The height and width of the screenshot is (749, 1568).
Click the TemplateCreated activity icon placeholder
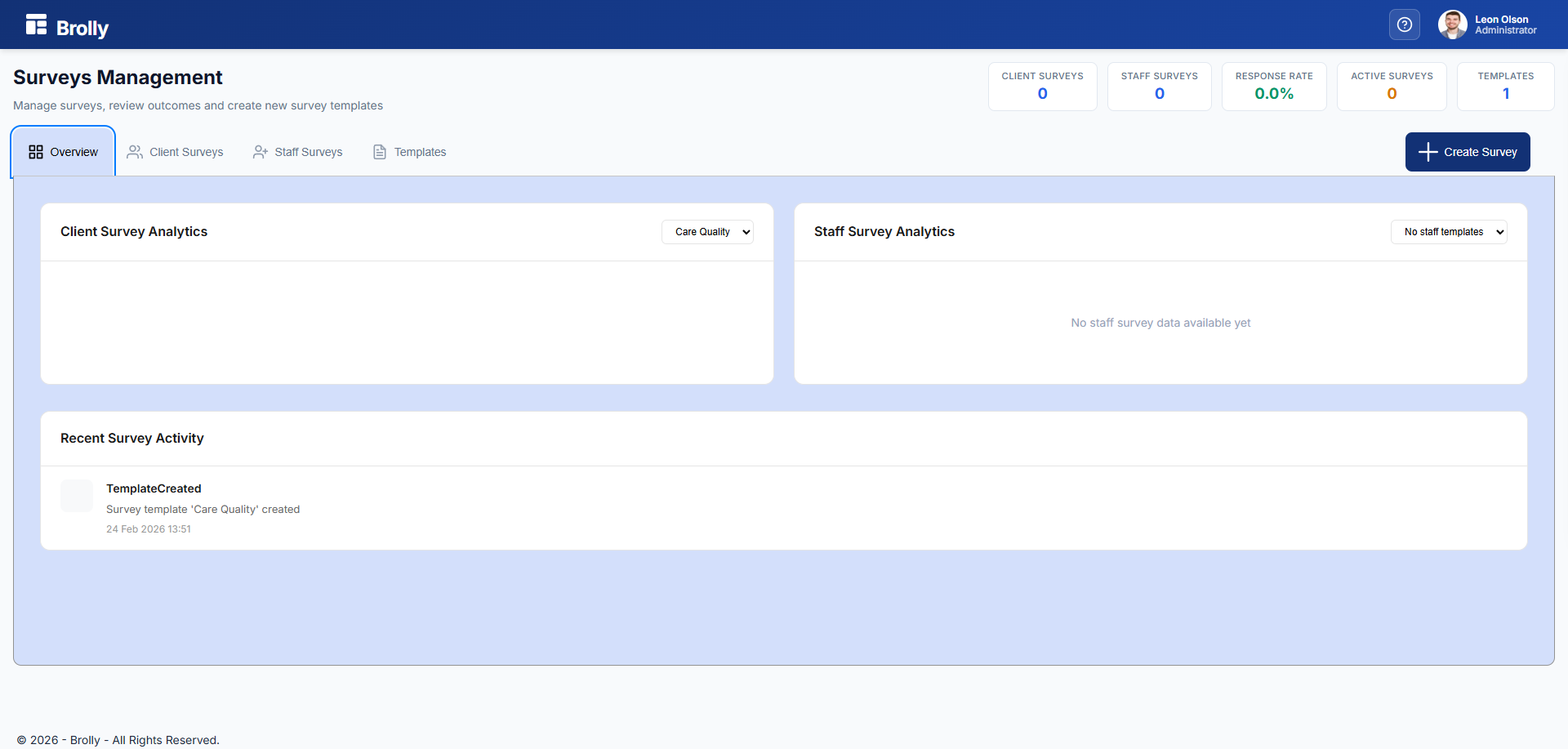[77, 496]
